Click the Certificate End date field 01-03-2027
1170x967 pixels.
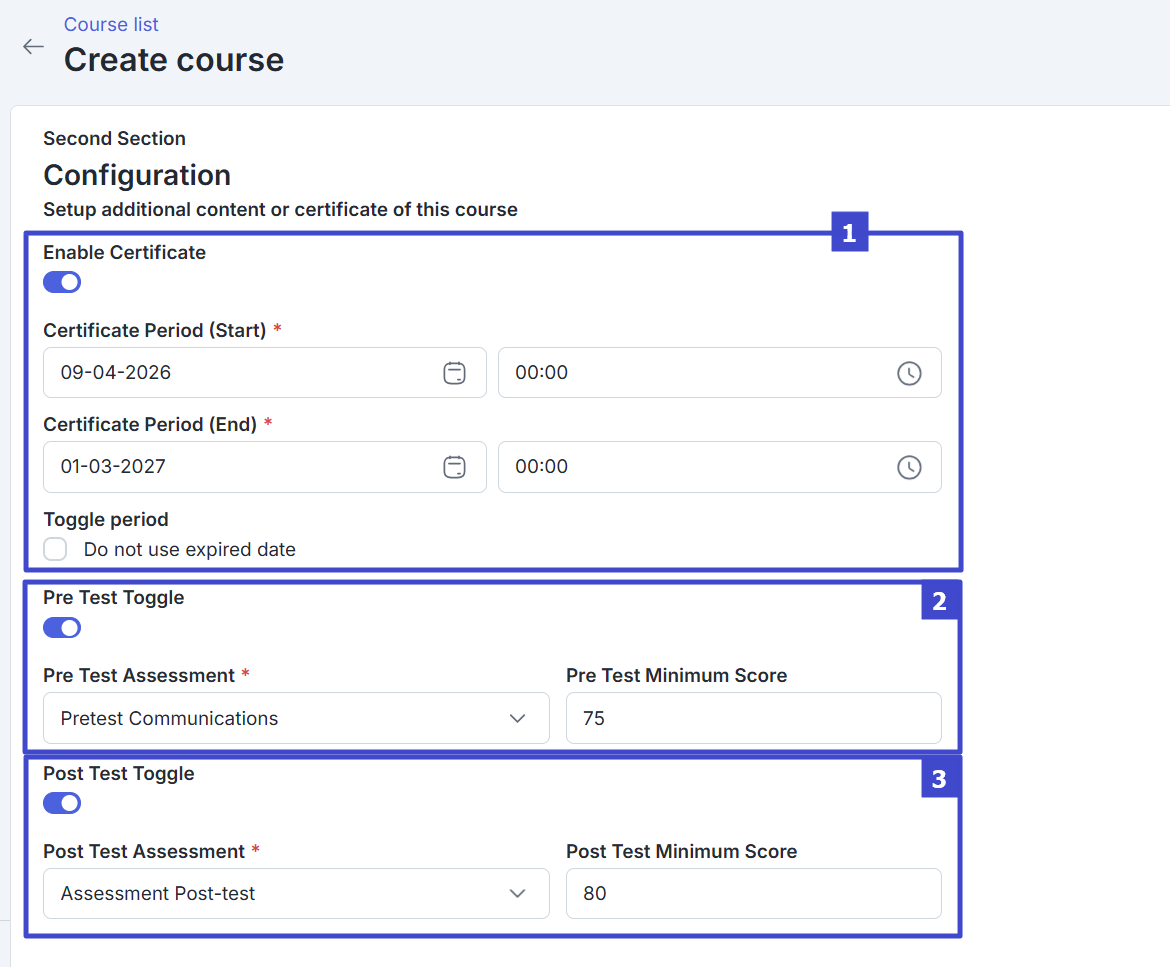240,467
